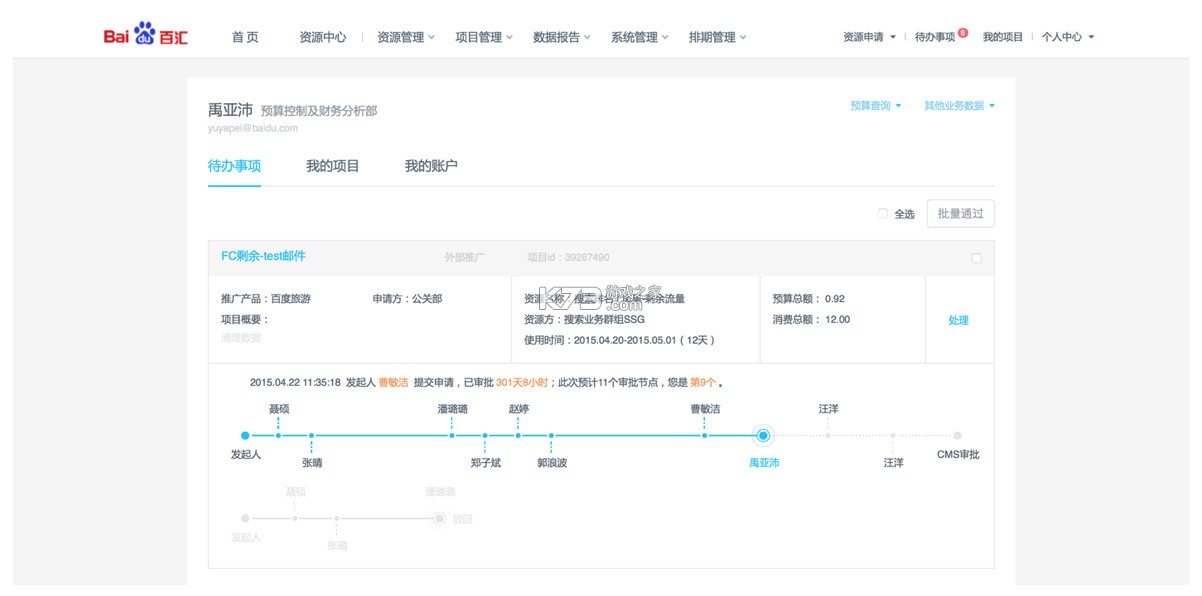Screen dimensions: 1202x596
Task: Expand the 资源管理 dropdown menu
Action: (406, 37)
